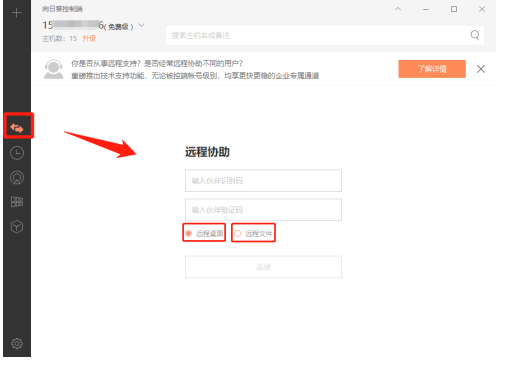Focus the 输入伙伴识别码 input field
Image resolution: width=514 pixels, height=365 pixels.
tap(263, 181)
